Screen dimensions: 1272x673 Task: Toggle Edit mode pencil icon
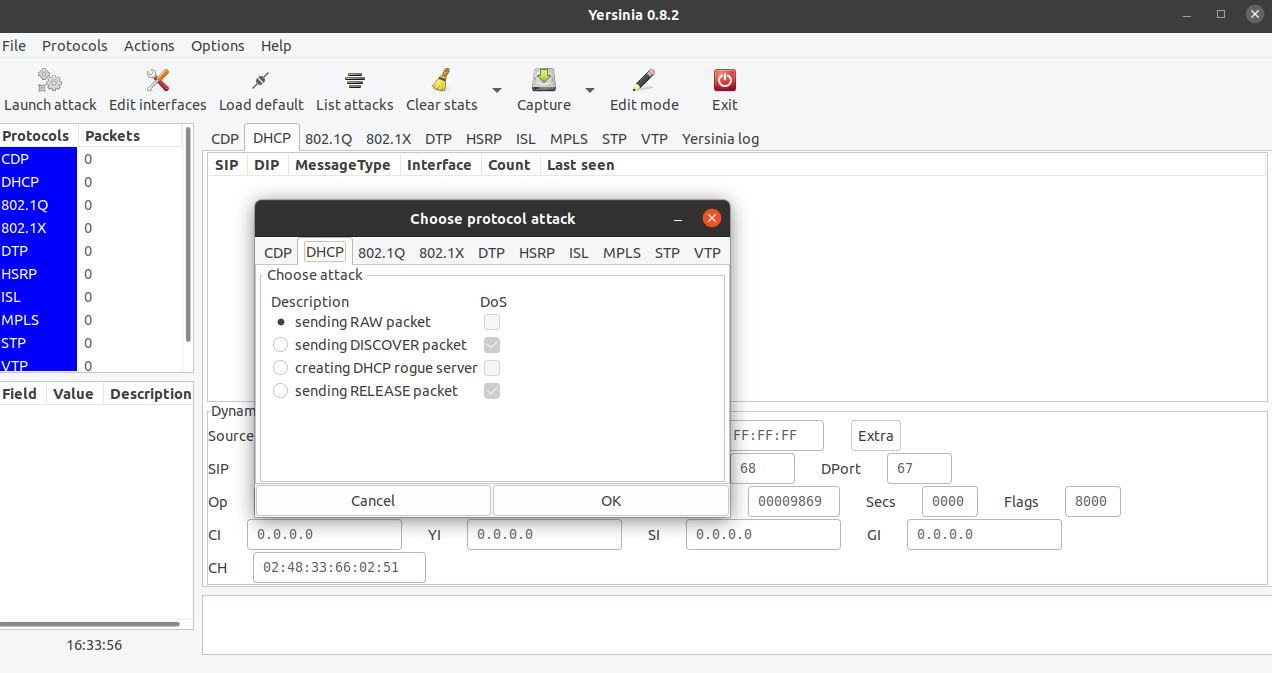644,80
